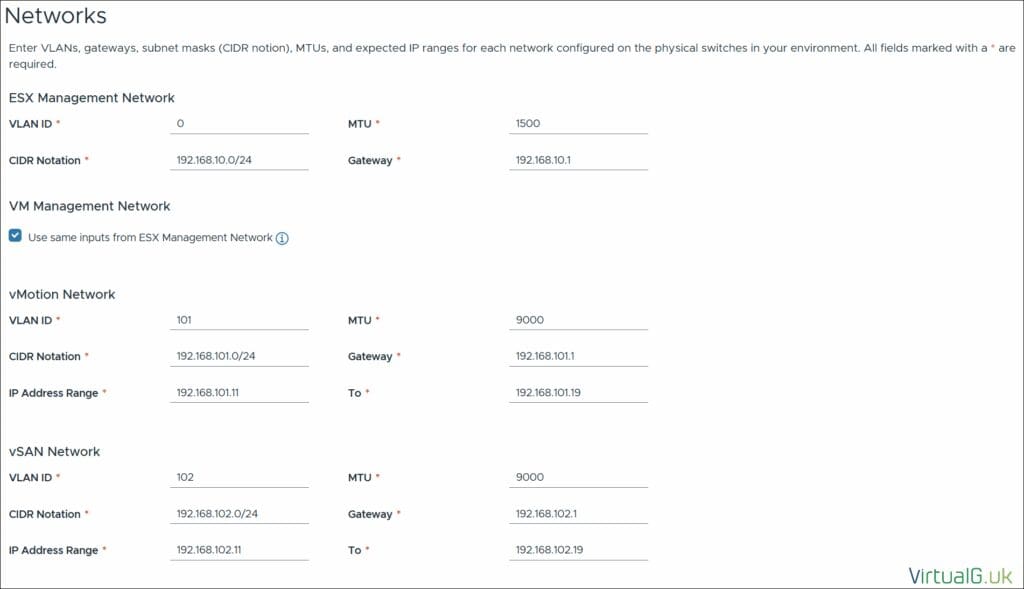
Task: Edit the vSAN CIDR Notation field
Action: tap(239, 514)
